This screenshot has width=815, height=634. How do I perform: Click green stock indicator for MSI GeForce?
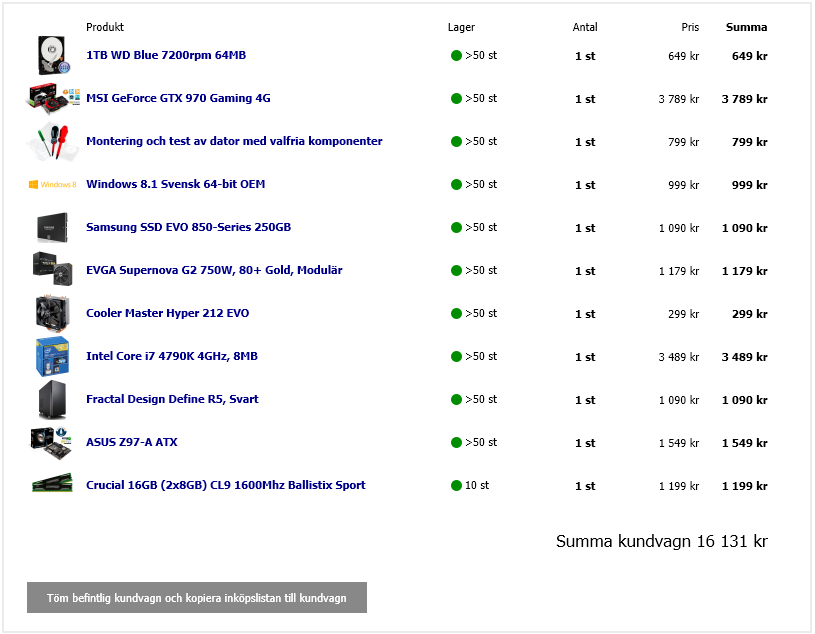click(456, 99)
